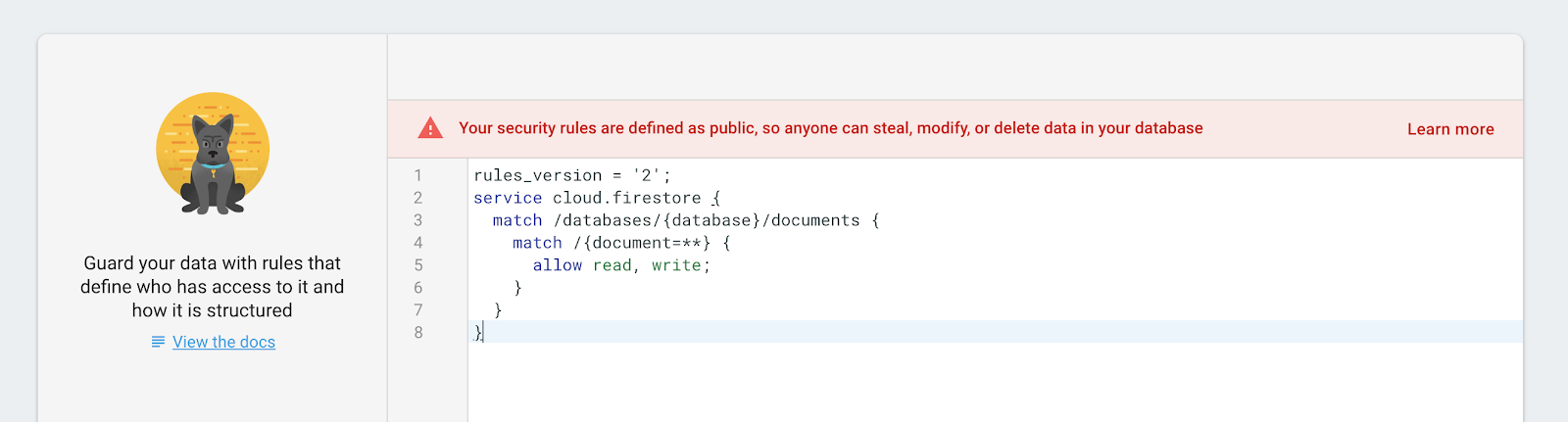Place cursor on match /{document=**} line
The image size is (1568, 422).
tap(620, 243)
